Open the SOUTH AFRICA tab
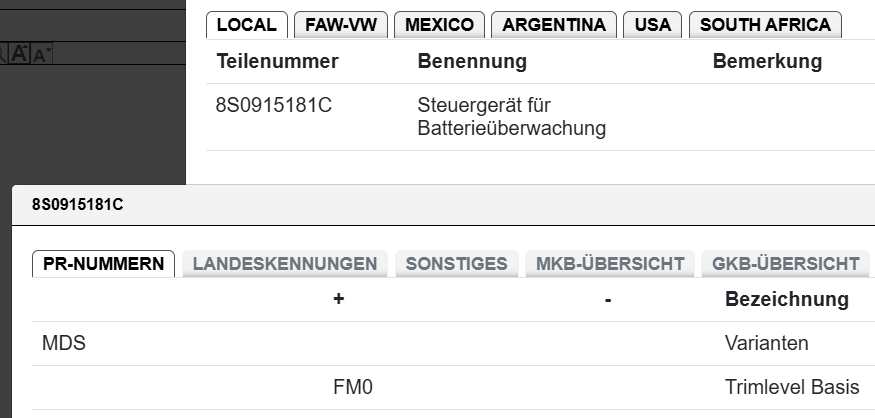Screen dimensions: 875x418 (765, 25)
